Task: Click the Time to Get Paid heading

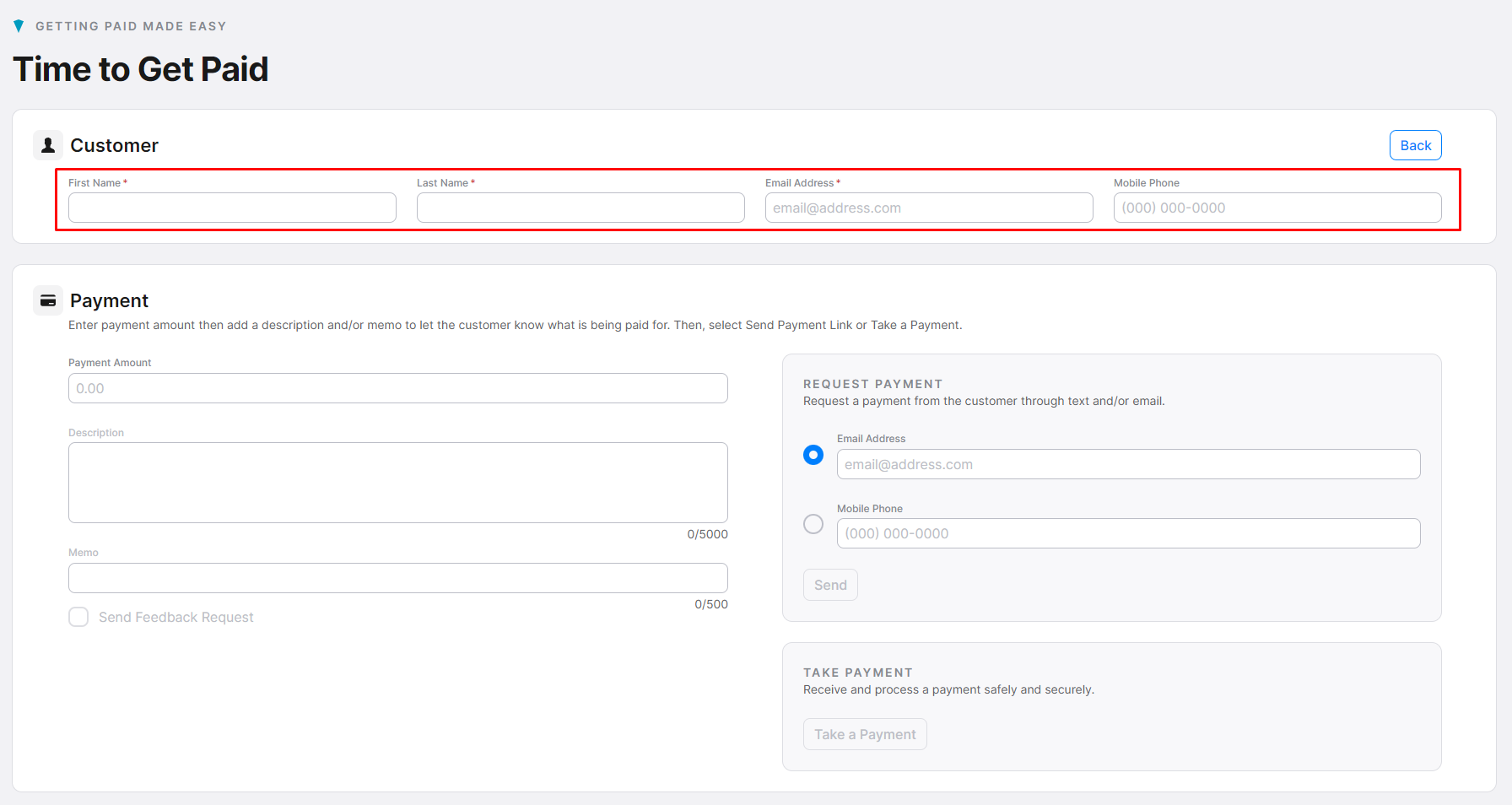Action: click(141, 69)
